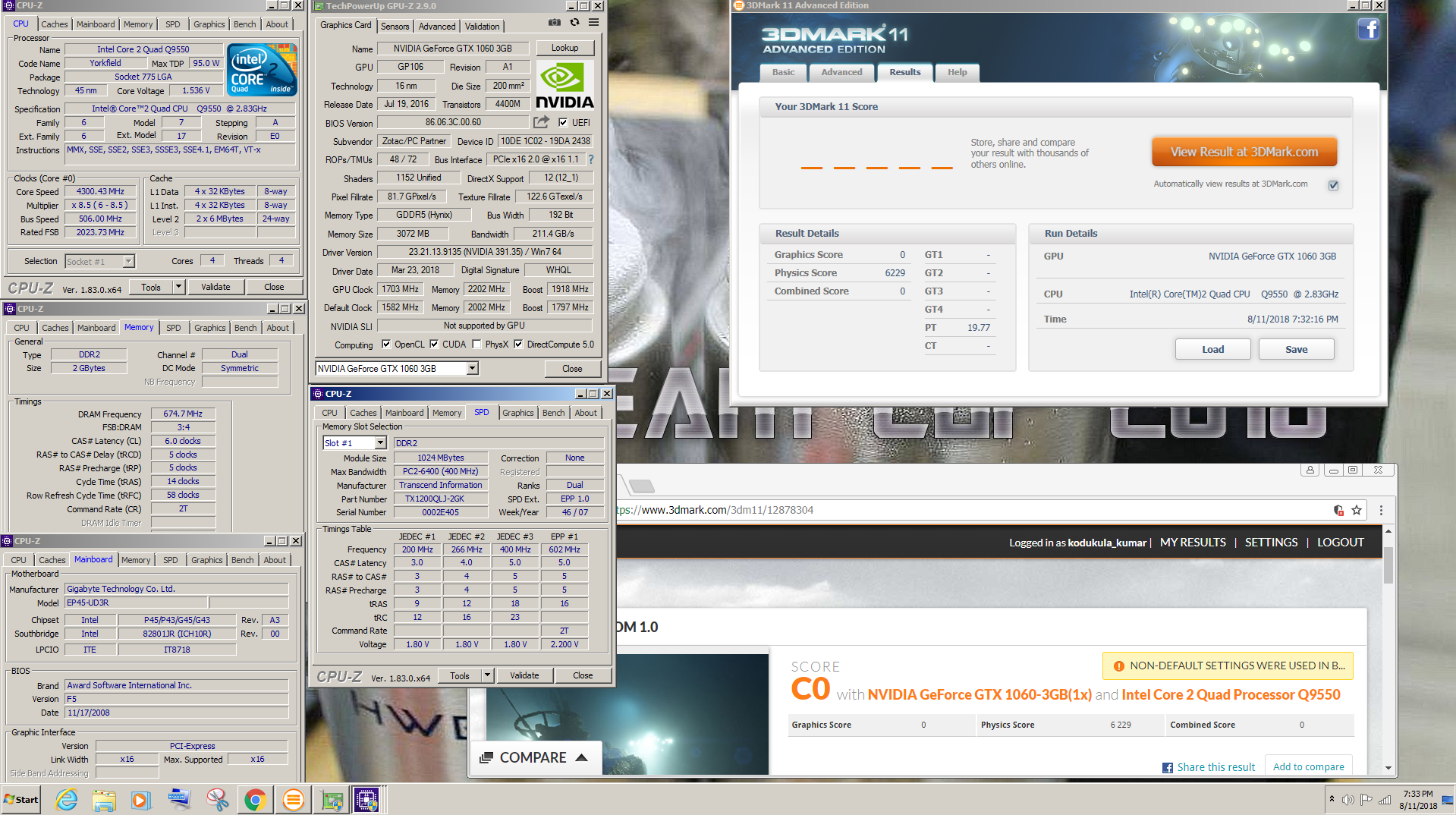This screenshot has height=815, width=1456.
Task: Toggle the UEFI checkbox in GPU-Z
Action: pyautogui.click(x=563, y=122)
